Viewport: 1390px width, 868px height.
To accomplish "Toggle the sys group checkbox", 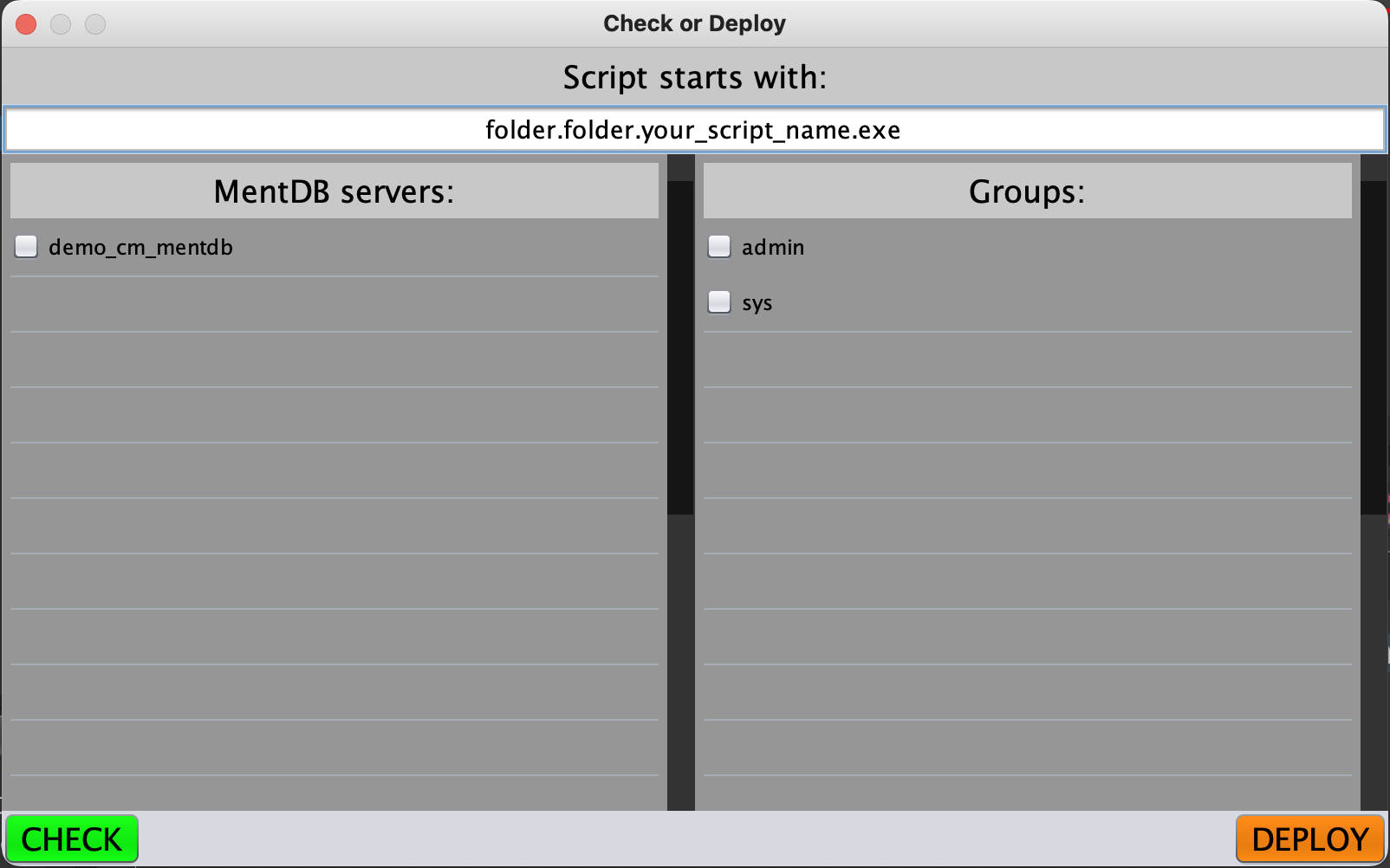I will 719,302.
